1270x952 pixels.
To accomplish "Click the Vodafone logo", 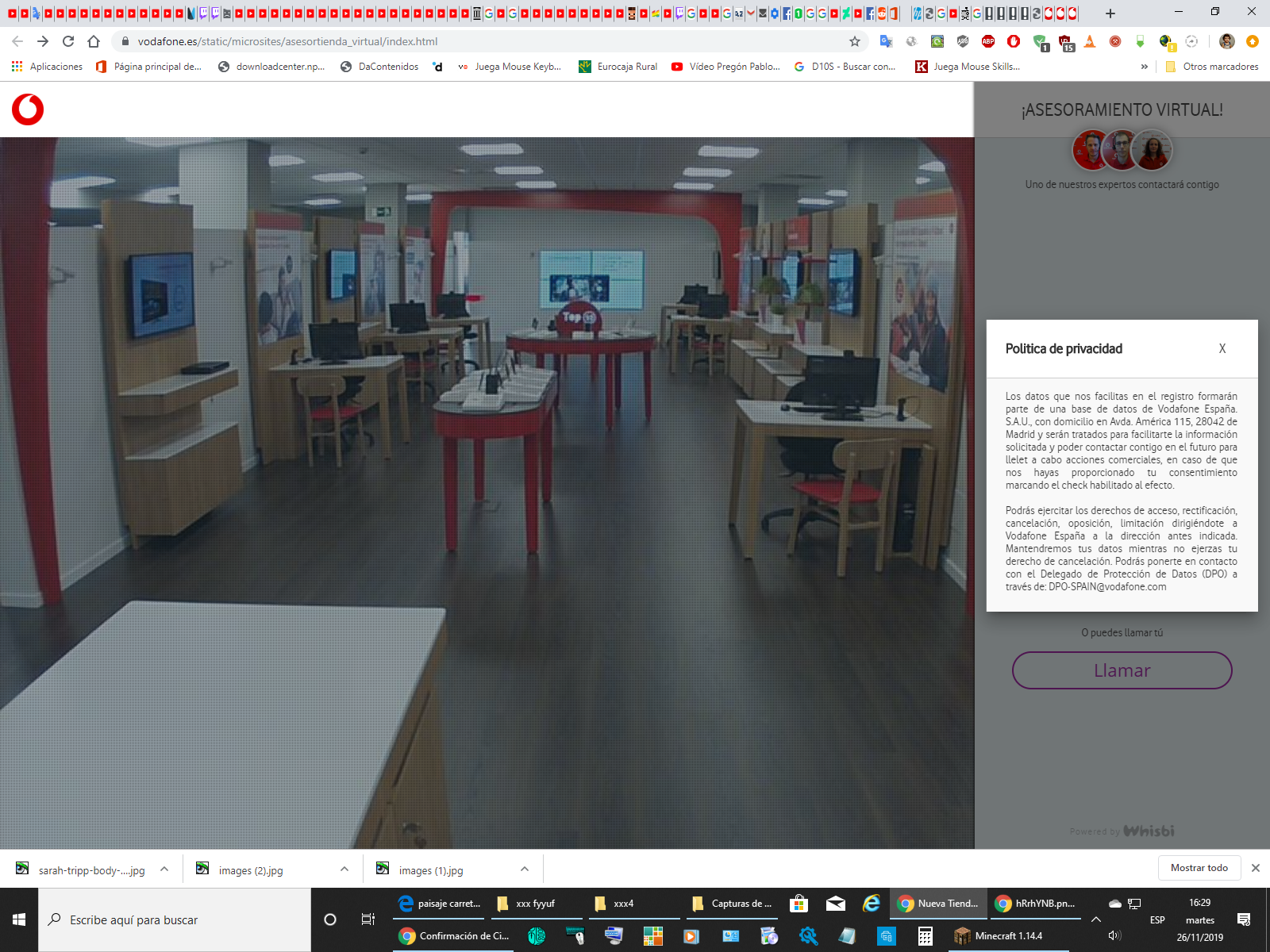I will tap(28, 109).
